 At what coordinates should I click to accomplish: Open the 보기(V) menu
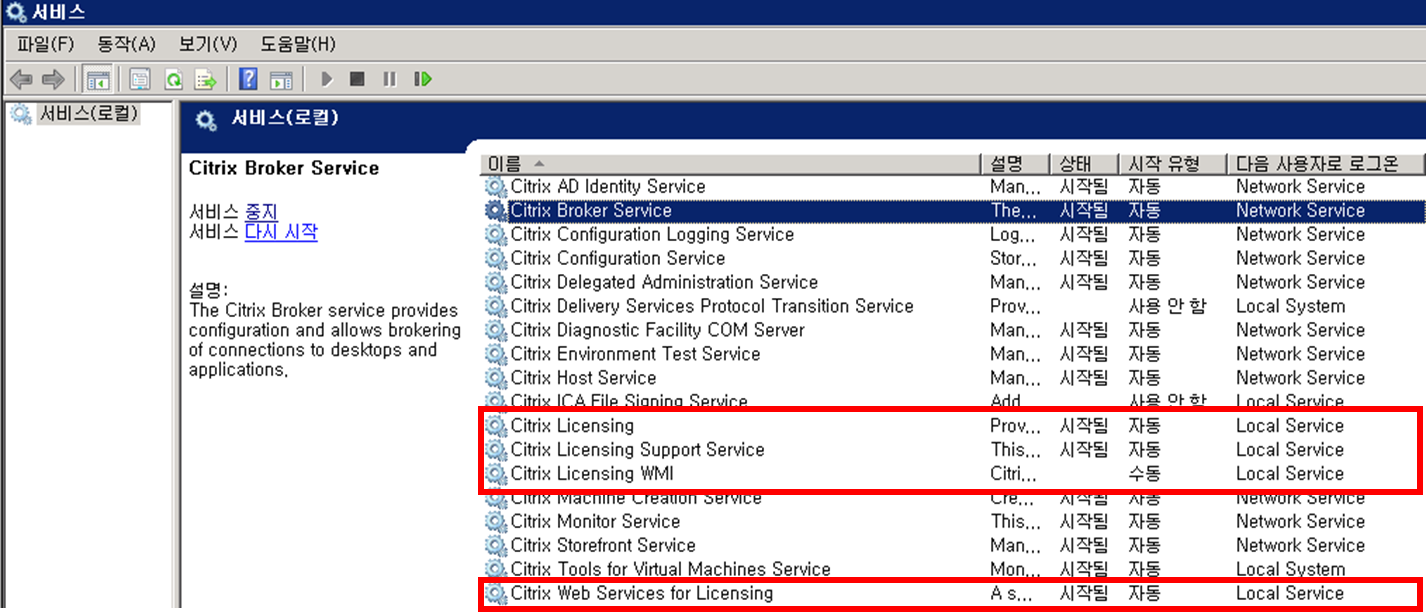coord(208,44)
